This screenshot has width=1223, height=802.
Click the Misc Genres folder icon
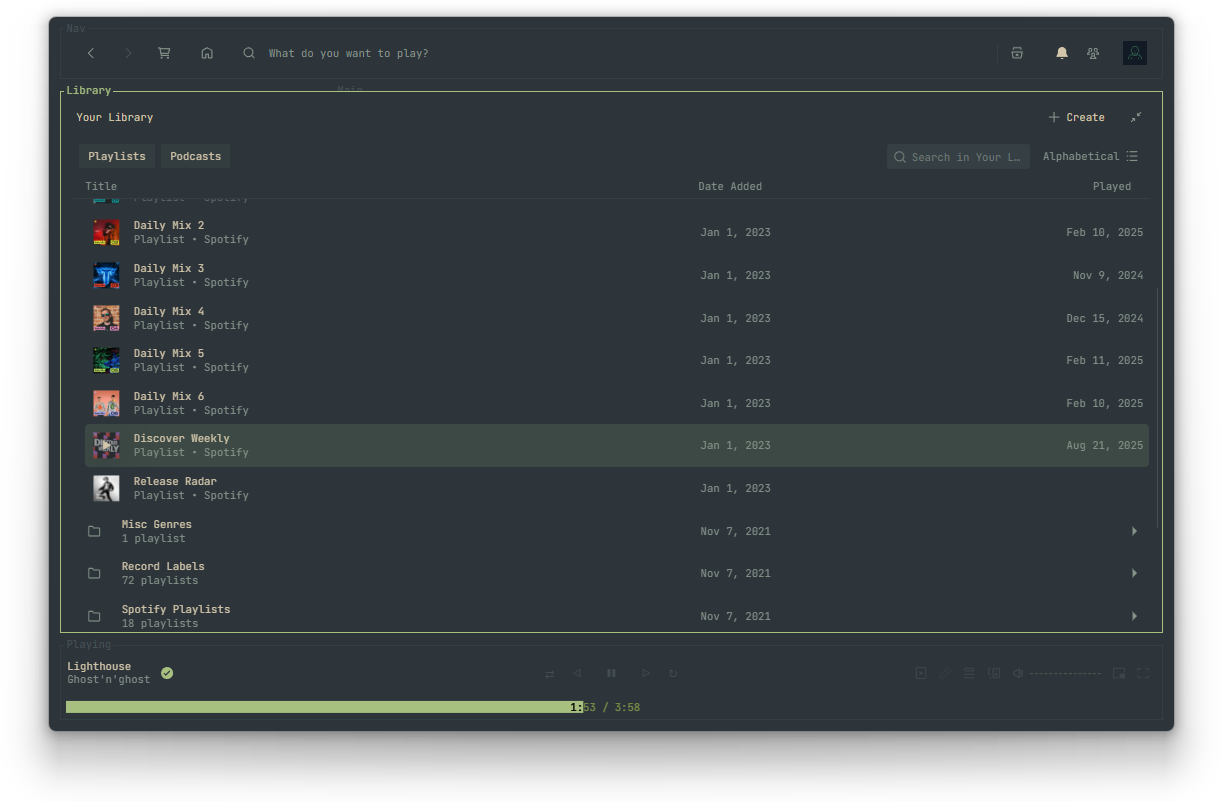click(x=94, y=531)
